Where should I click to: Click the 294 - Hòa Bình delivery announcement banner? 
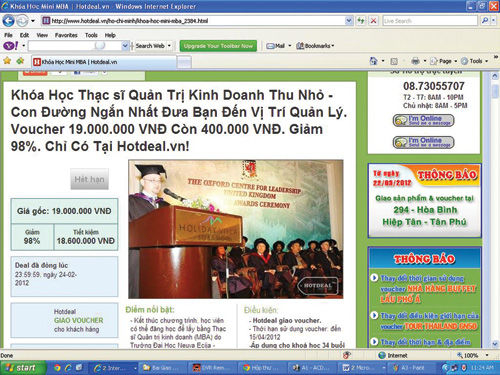(424, 201)
